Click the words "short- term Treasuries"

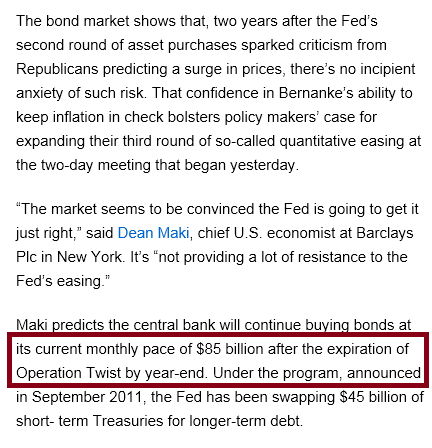pos(90,421)
